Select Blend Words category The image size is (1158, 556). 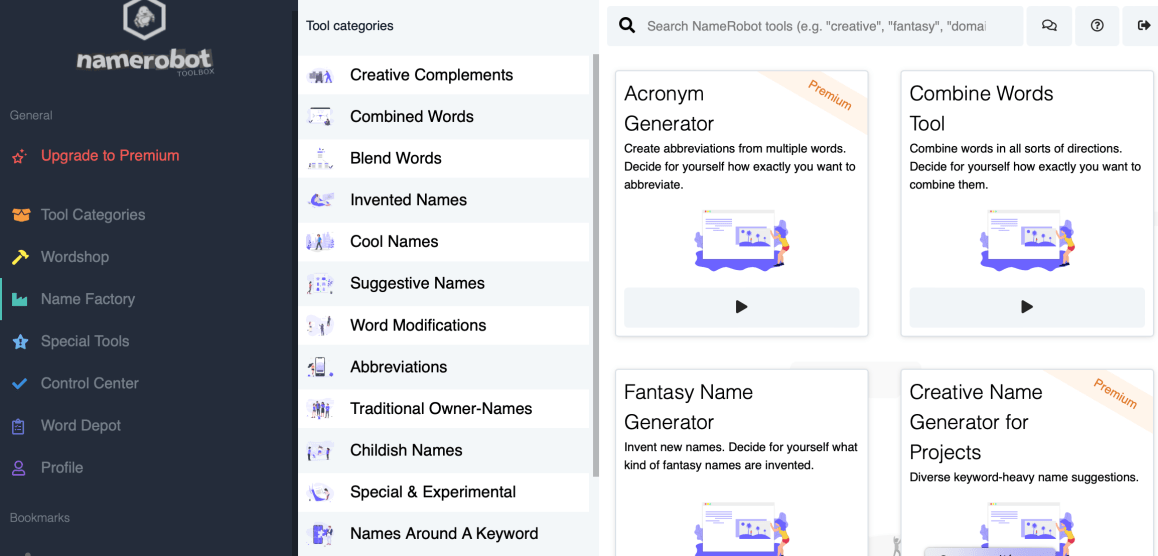click(x=395, y=158)
